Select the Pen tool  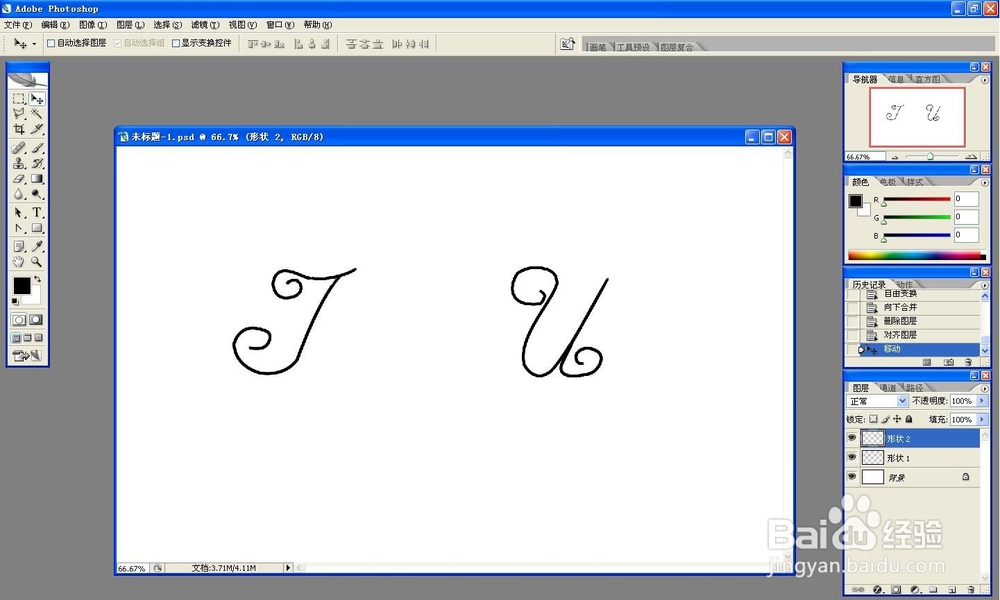18,228
